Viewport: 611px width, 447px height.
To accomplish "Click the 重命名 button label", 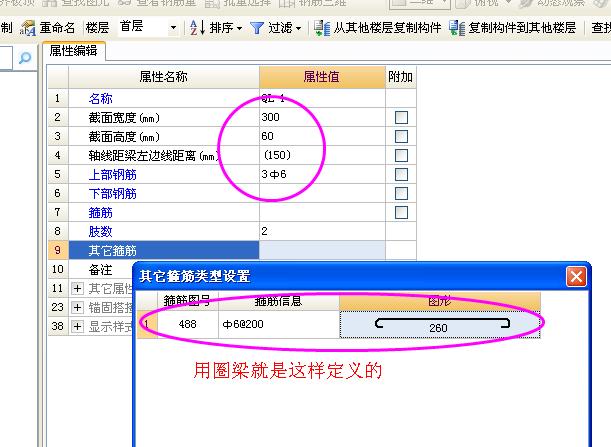I will (x=57, y=28).
